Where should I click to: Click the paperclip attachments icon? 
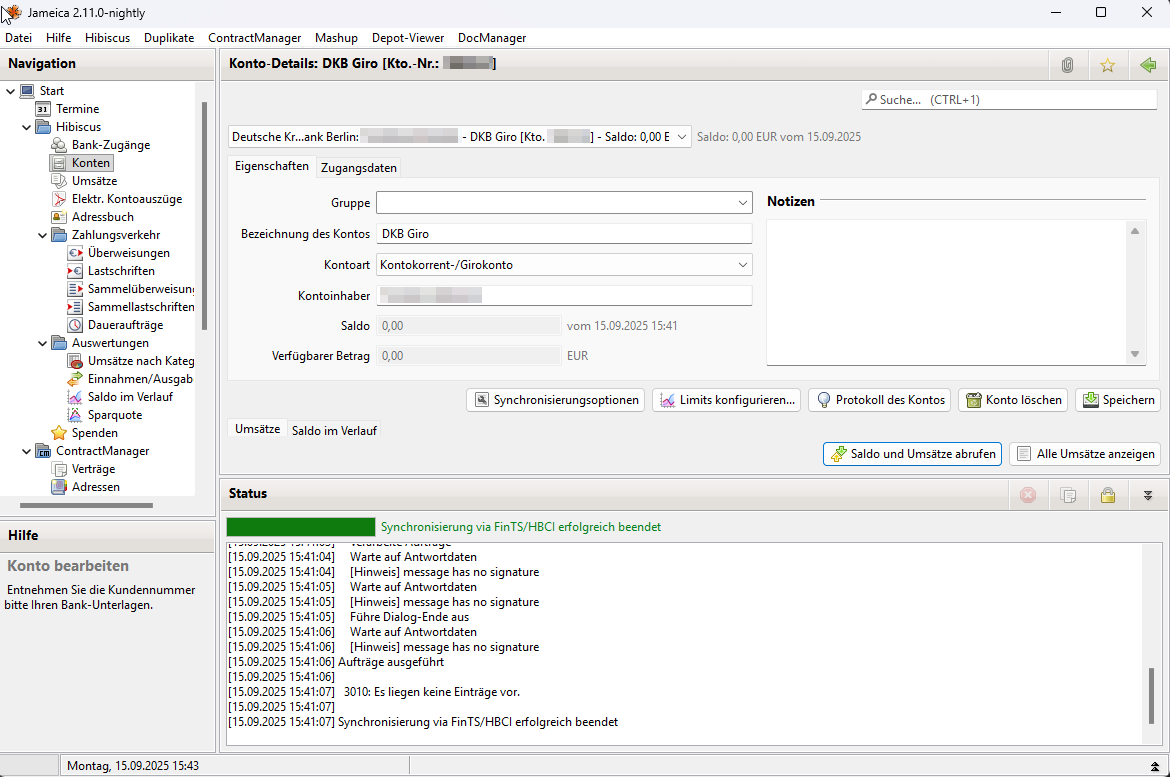click(1067, 65)
